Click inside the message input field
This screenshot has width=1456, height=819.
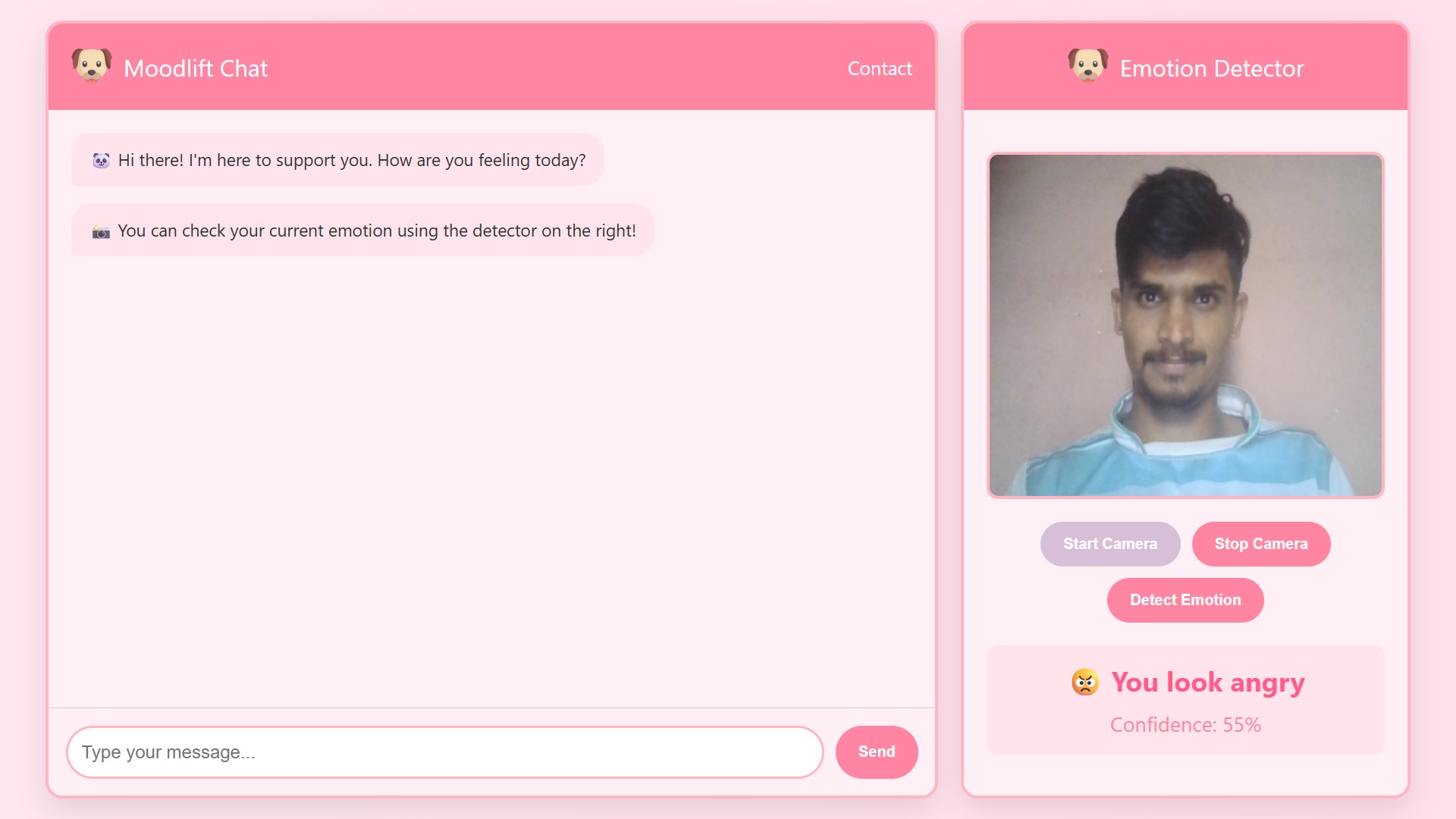(x=445, y=752)
